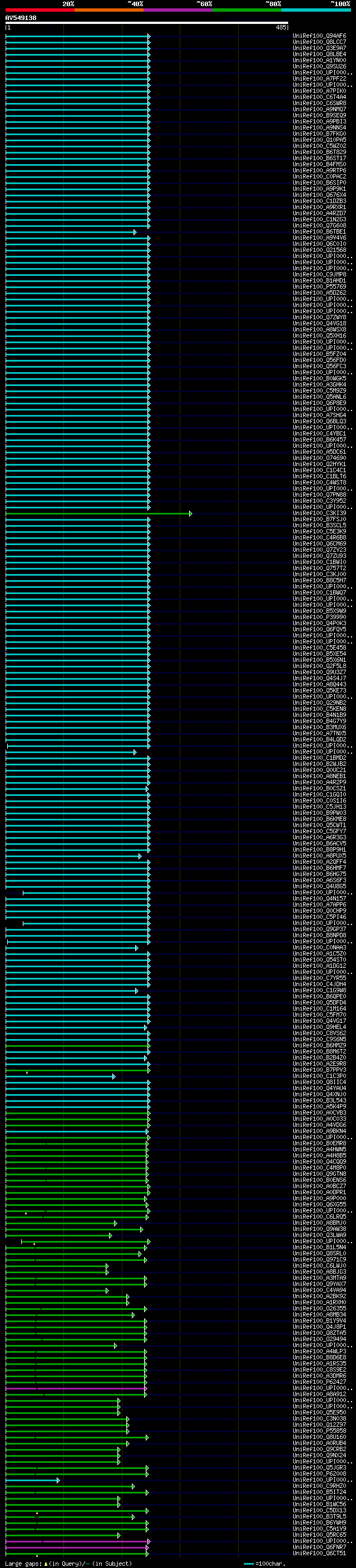Select hit label UniRef100_Q676X4

tap(319, 195)
